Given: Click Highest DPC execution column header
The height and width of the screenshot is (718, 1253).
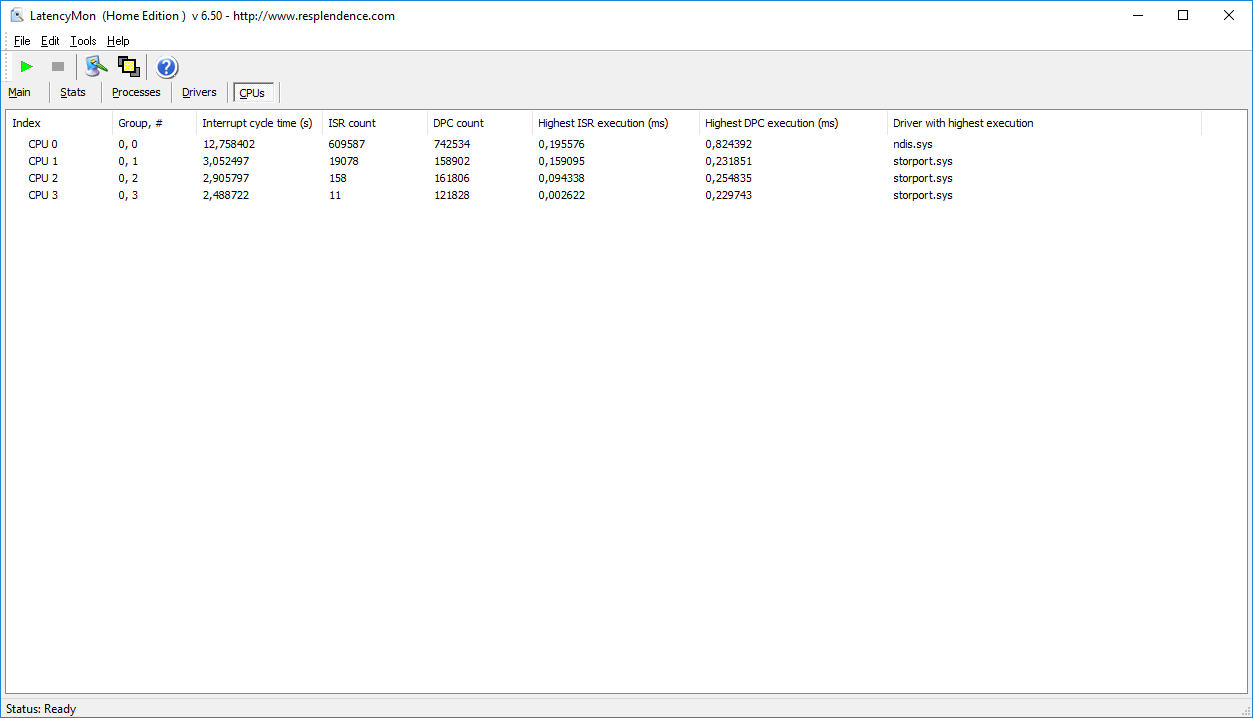Looking at the screenshot, I should pyautogui.click(x=771, y=123).
